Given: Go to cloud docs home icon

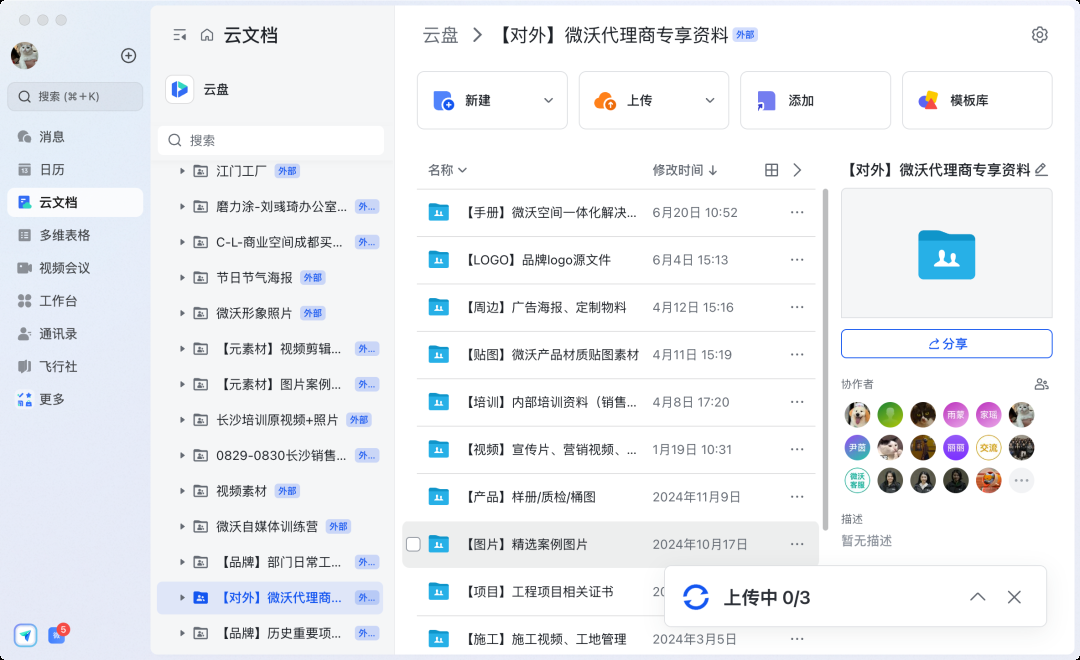Looking at the screenshot, I should (207, 35).
